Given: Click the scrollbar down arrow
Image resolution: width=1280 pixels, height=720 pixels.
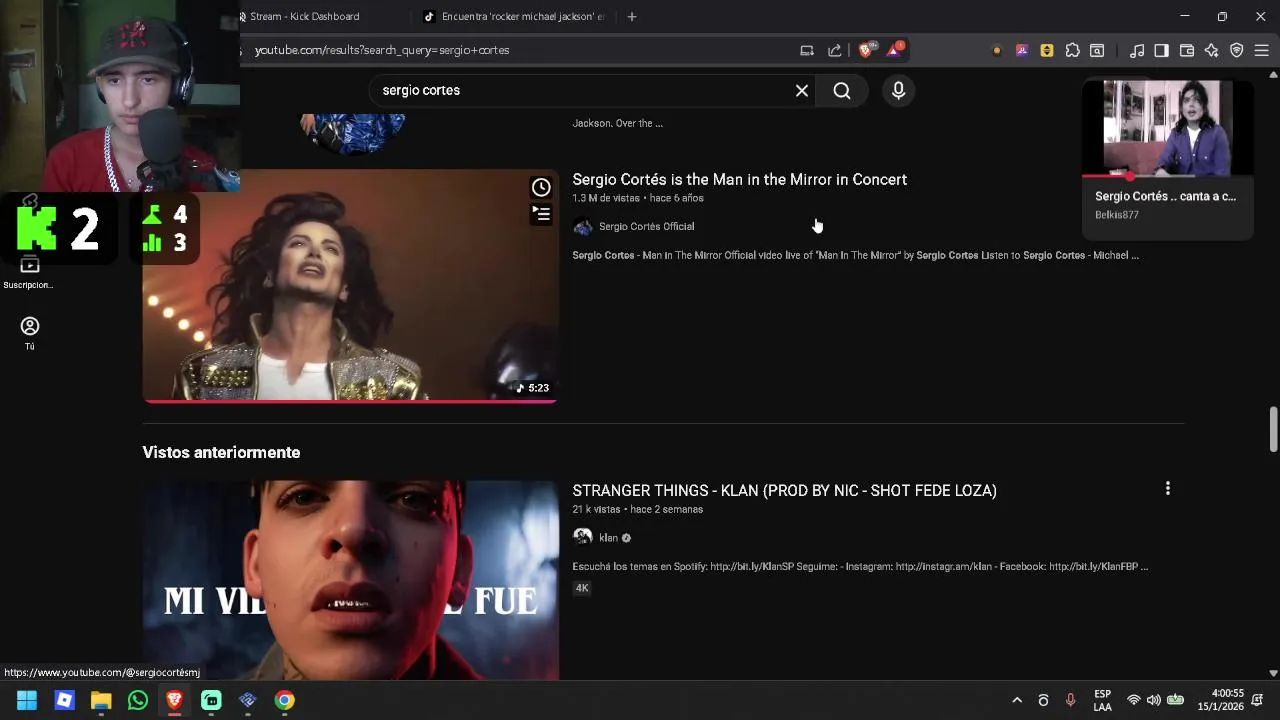Looking at the screenshot, I should click(1273, 673).
